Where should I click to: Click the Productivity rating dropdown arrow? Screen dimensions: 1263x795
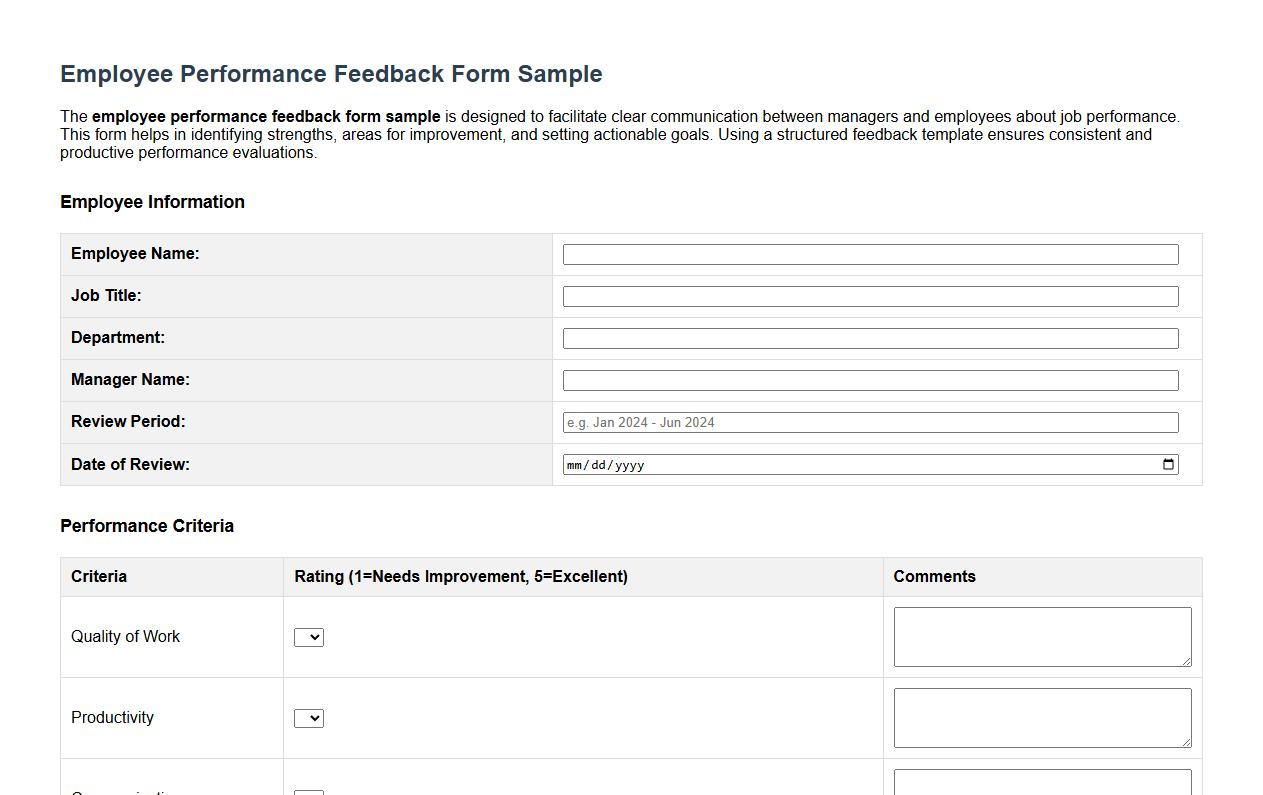315,718
